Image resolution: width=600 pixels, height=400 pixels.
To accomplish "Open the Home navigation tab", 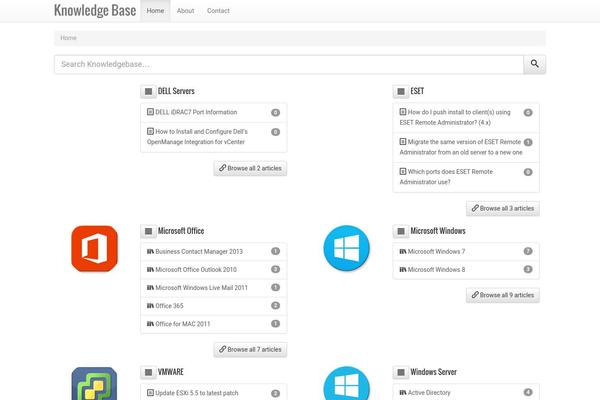I will (155, 11).
